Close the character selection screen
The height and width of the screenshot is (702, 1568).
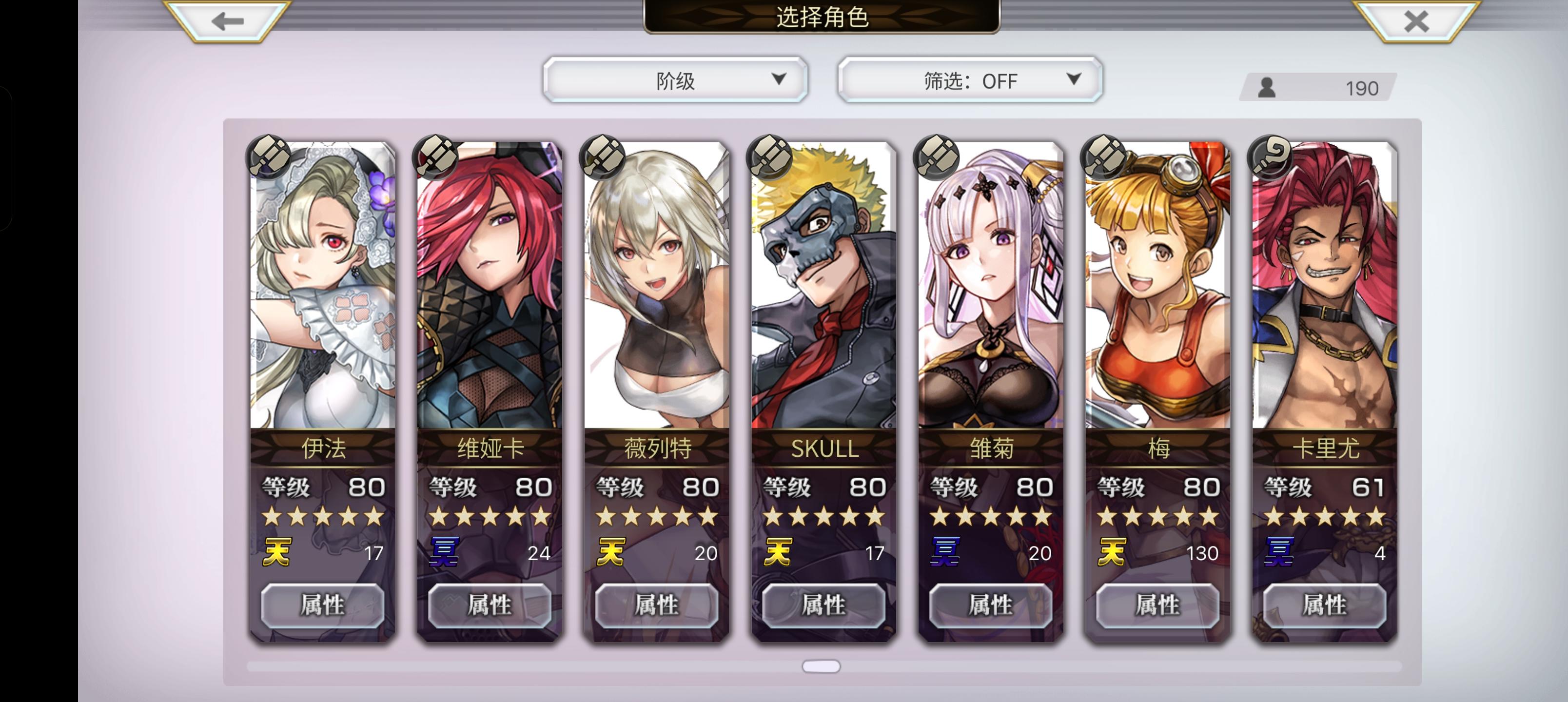[1416, 21]
